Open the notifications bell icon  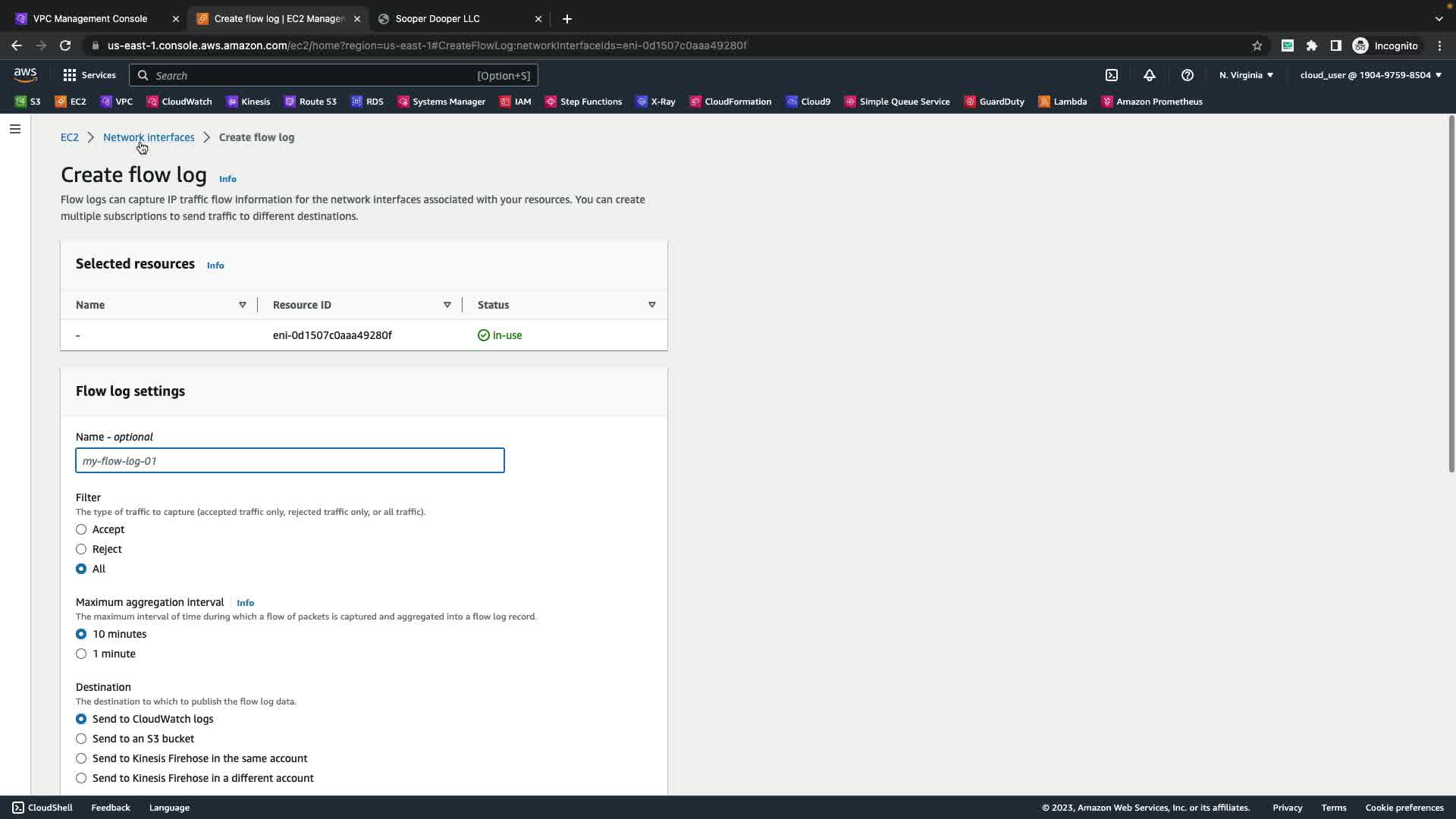(x=1150, y=75)
